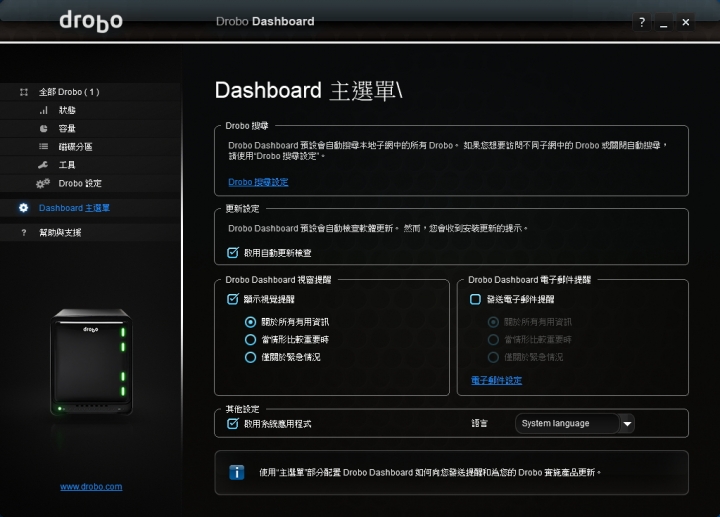Click the drobo logo at top left
The image size is (720, 517).
pyautogui.click(x=91, y=22)
